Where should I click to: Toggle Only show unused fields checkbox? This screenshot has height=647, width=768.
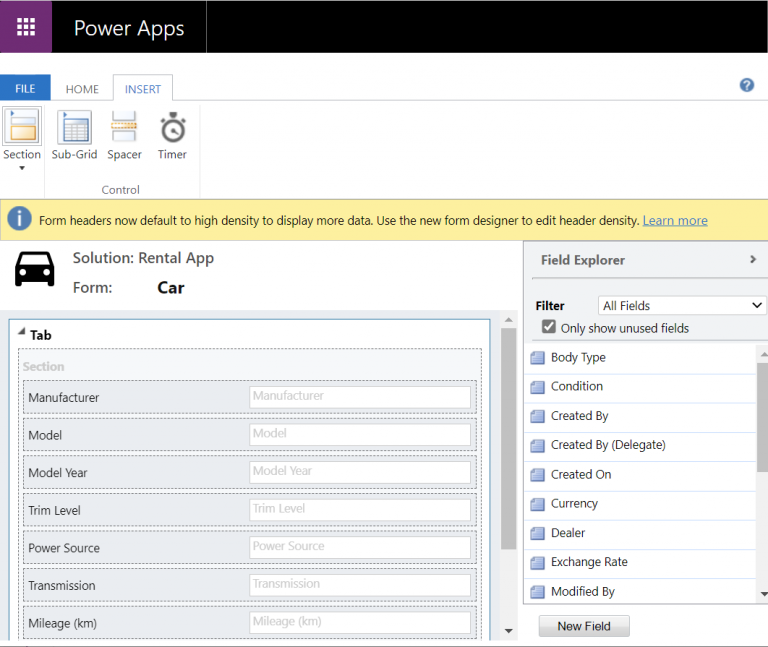pyautogui.click(x=549, y=327)
